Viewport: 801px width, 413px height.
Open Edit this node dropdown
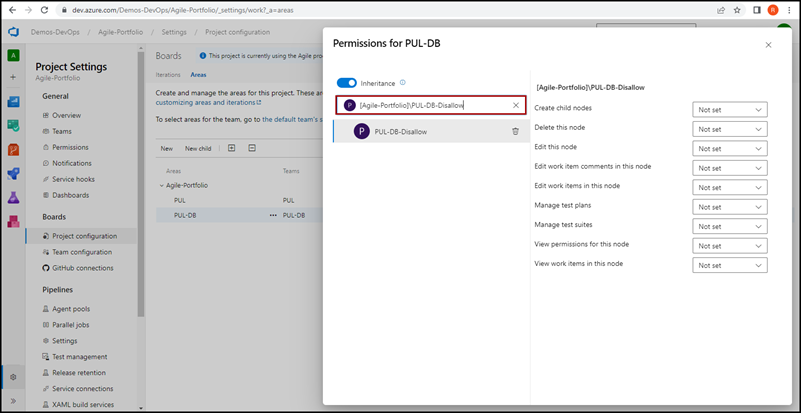[730, 148]
